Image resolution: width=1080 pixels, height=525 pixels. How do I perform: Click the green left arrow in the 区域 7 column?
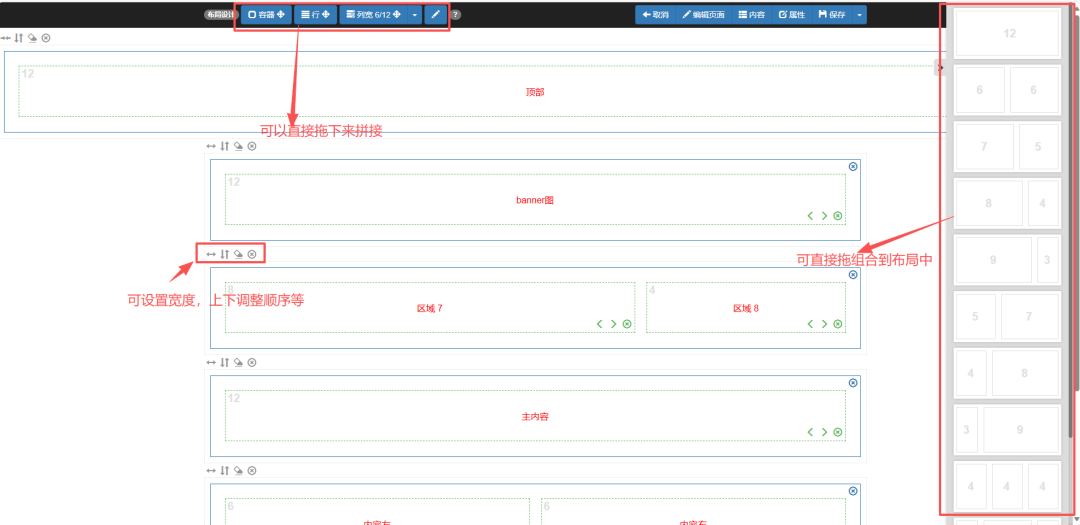pos(600,324)
